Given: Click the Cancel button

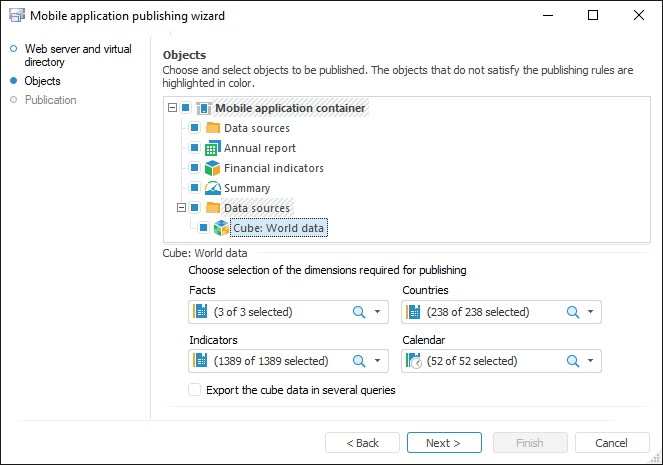Looking at the screenshot, I should point(611,443).
